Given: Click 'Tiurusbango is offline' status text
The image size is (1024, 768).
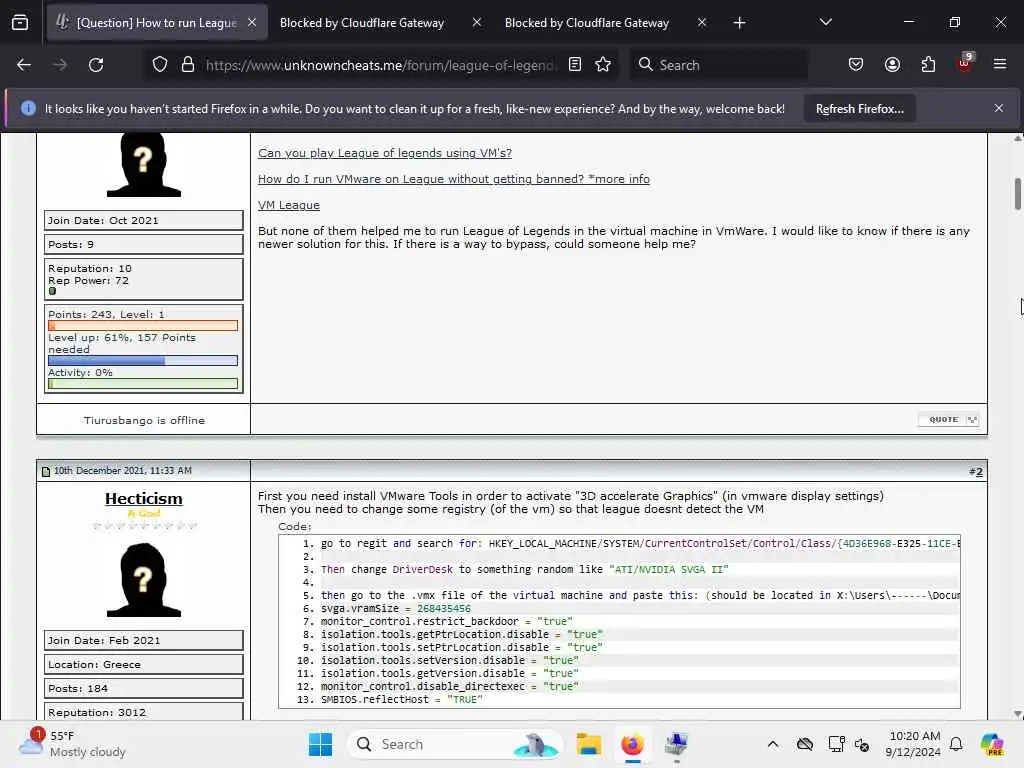Looking at the screenshot, I should coord(144,421).
